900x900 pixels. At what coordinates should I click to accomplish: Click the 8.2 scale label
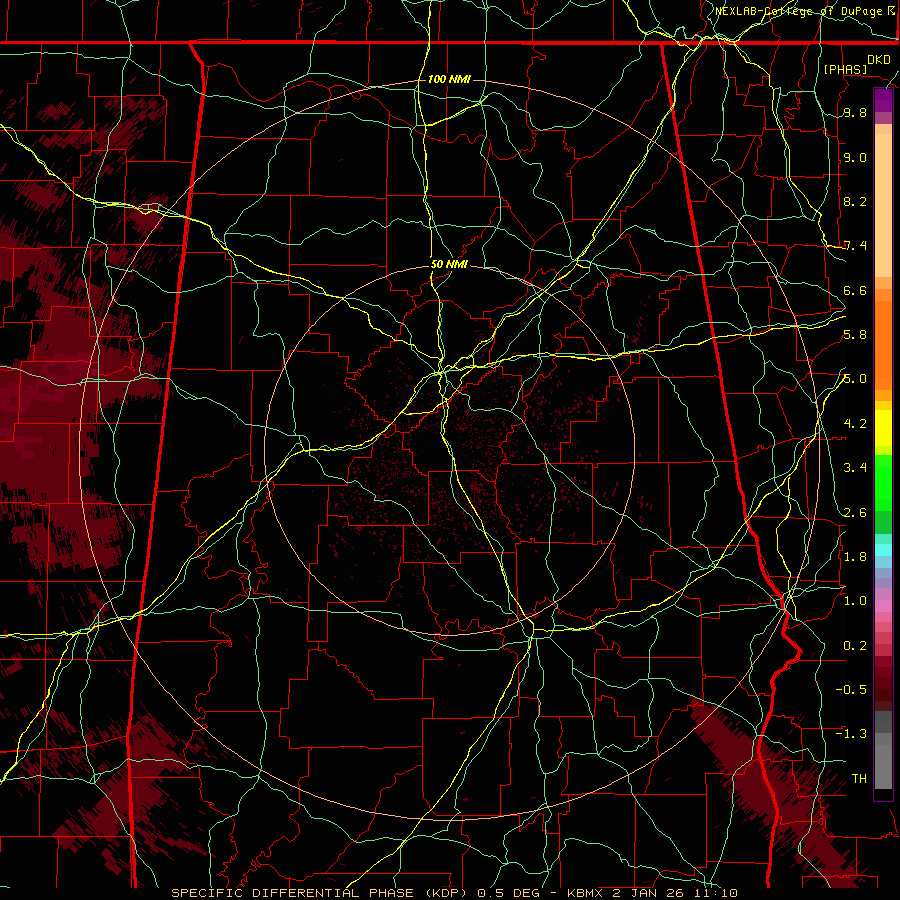tap(855, 201)
